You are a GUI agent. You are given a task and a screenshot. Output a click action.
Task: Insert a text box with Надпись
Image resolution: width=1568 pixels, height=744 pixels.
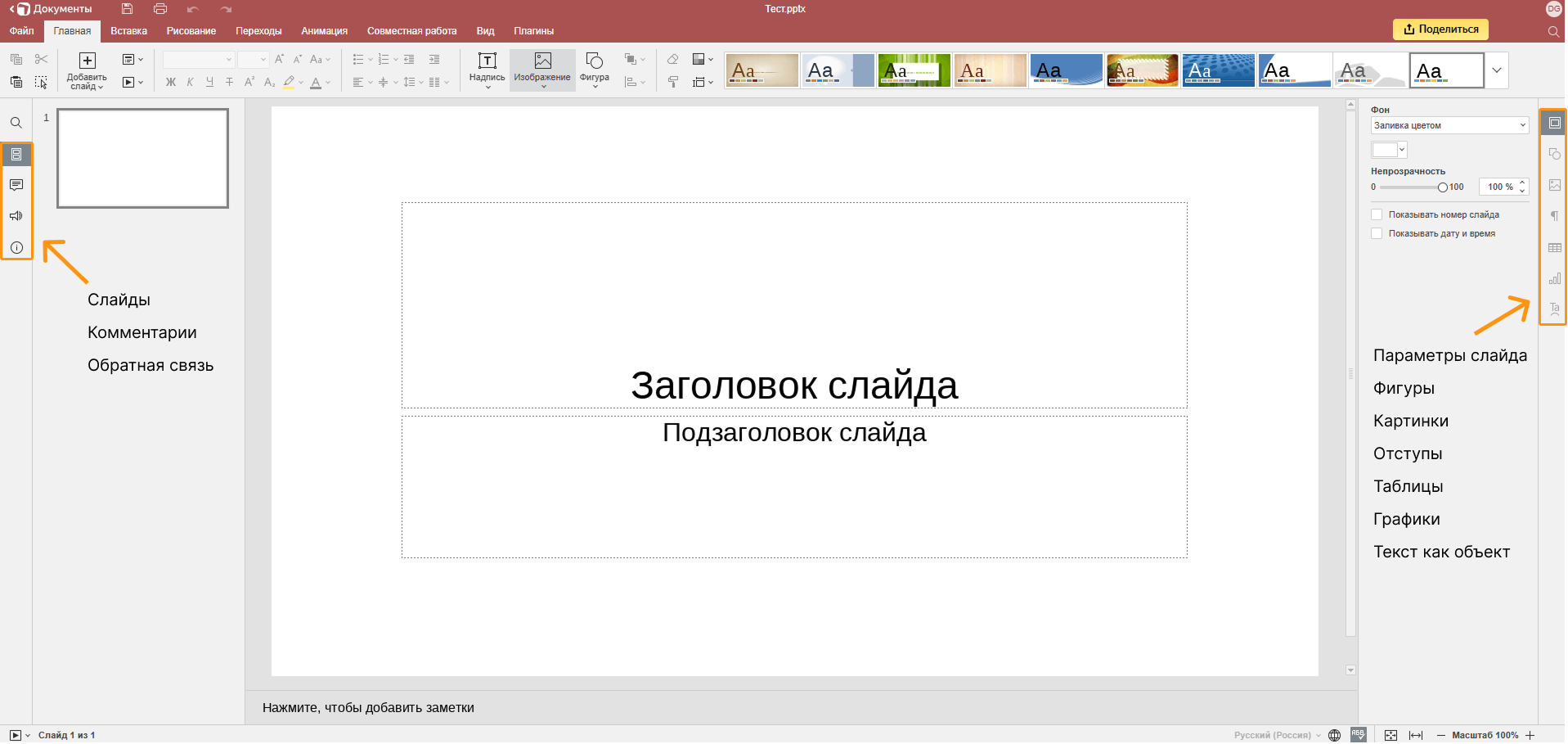[x=487, y=69]
